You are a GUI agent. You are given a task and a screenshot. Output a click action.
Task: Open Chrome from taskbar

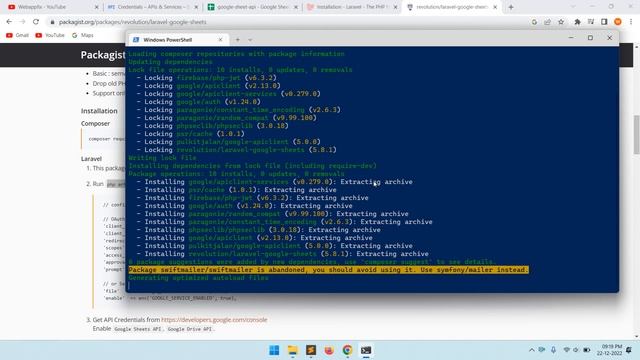tap(347, 350)
